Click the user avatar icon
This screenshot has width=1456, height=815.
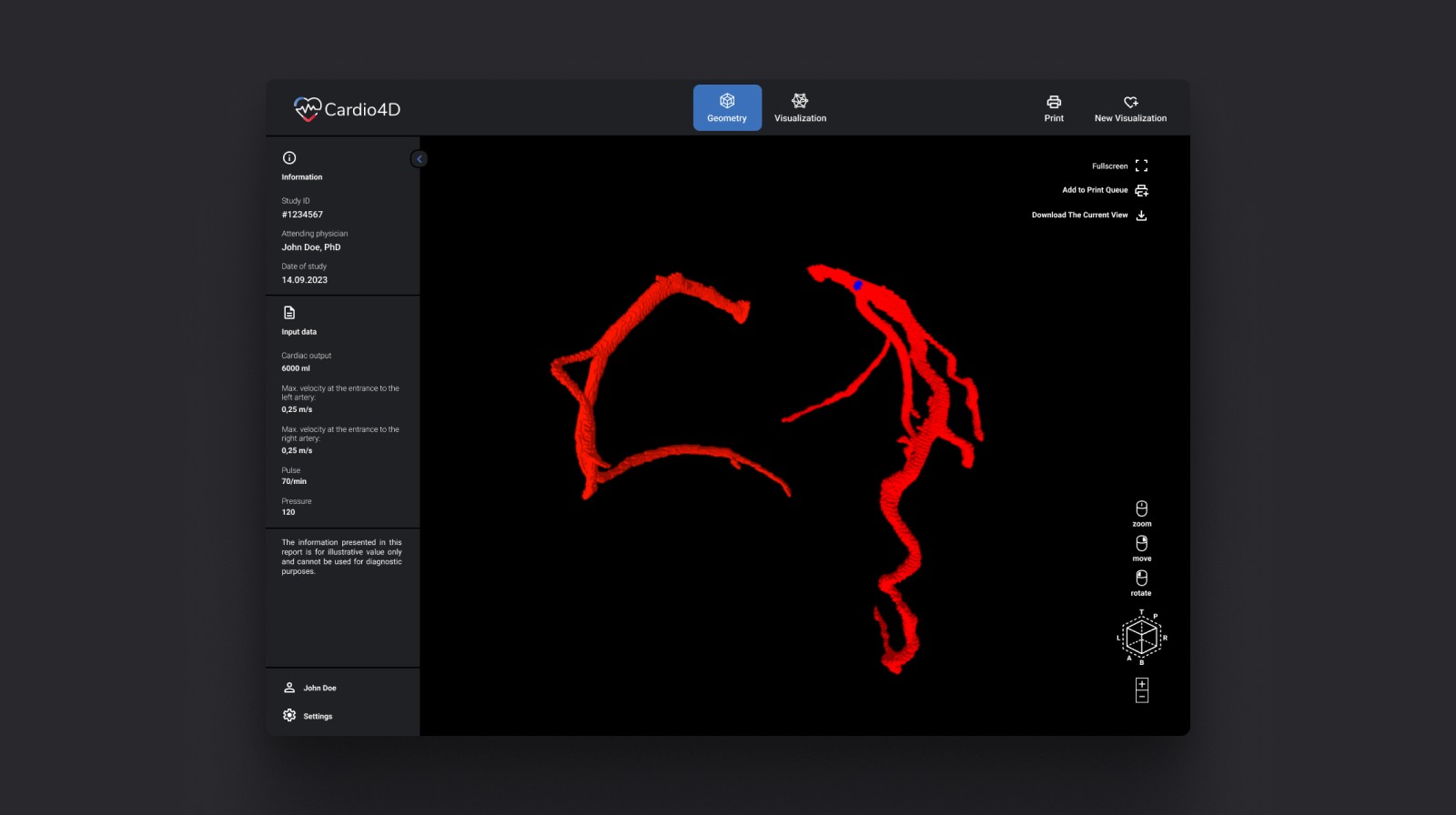pyautogui.click(x=289, y=688)
